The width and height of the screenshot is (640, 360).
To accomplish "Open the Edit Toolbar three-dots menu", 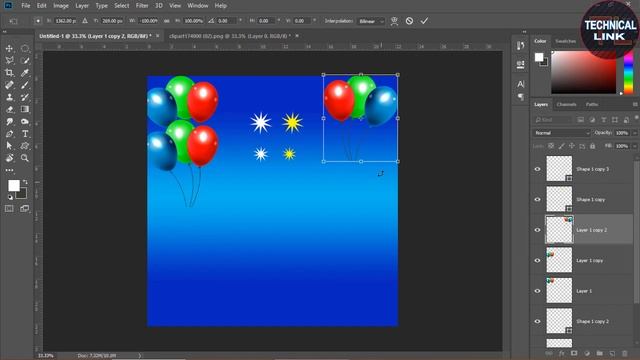I will pyautogui.click(x=9, y=170).
